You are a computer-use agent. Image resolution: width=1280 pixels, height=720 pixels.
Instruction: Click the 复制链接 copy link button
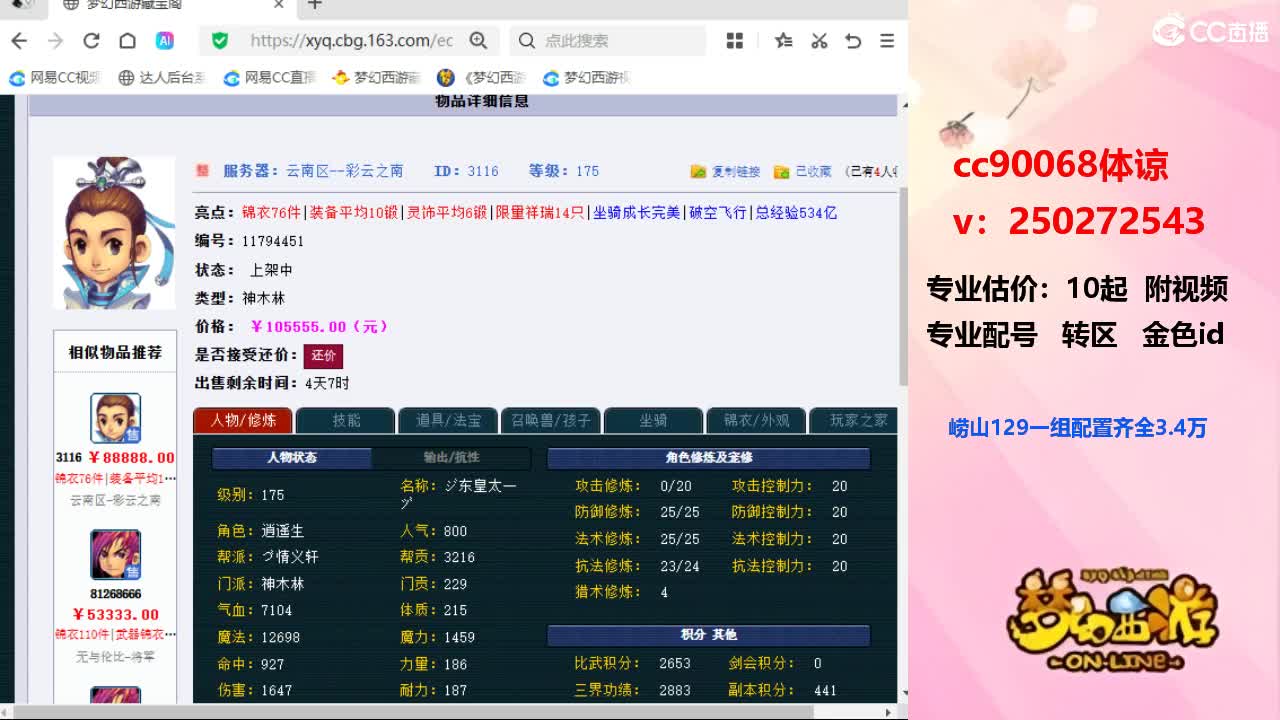[726, 172]
